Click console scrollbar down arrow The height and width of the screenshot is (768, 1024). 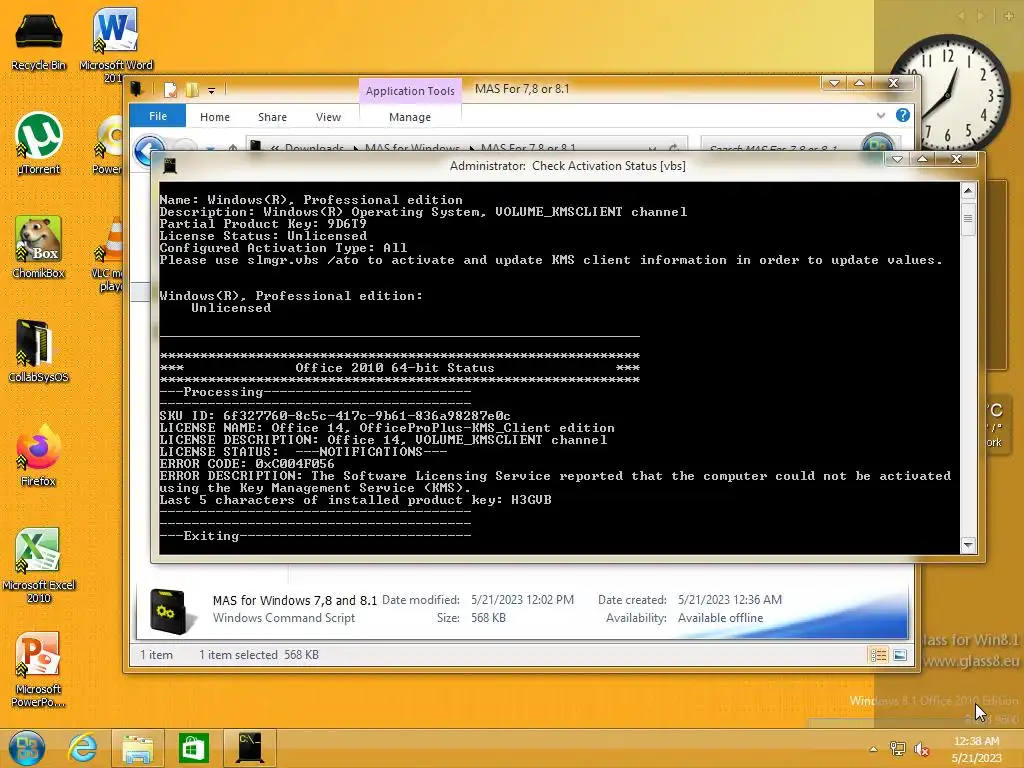(968, 545)
